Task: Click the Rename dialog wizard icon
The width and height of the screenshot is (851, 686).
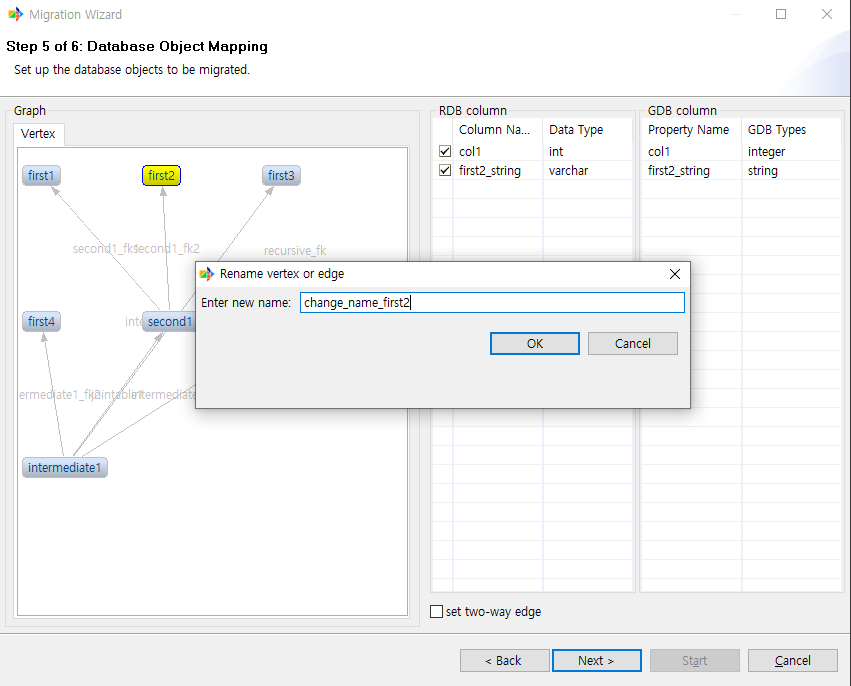Action: click(x=207, y=273)
